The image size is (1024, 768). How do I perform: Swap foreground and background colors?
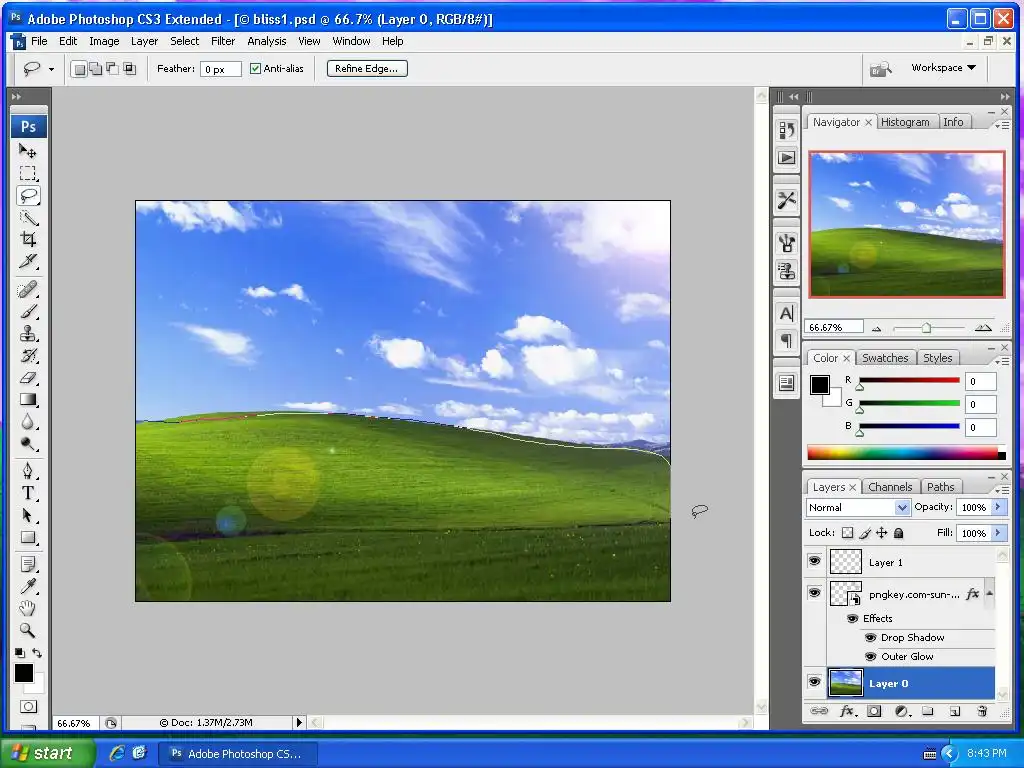click(37, 652)
